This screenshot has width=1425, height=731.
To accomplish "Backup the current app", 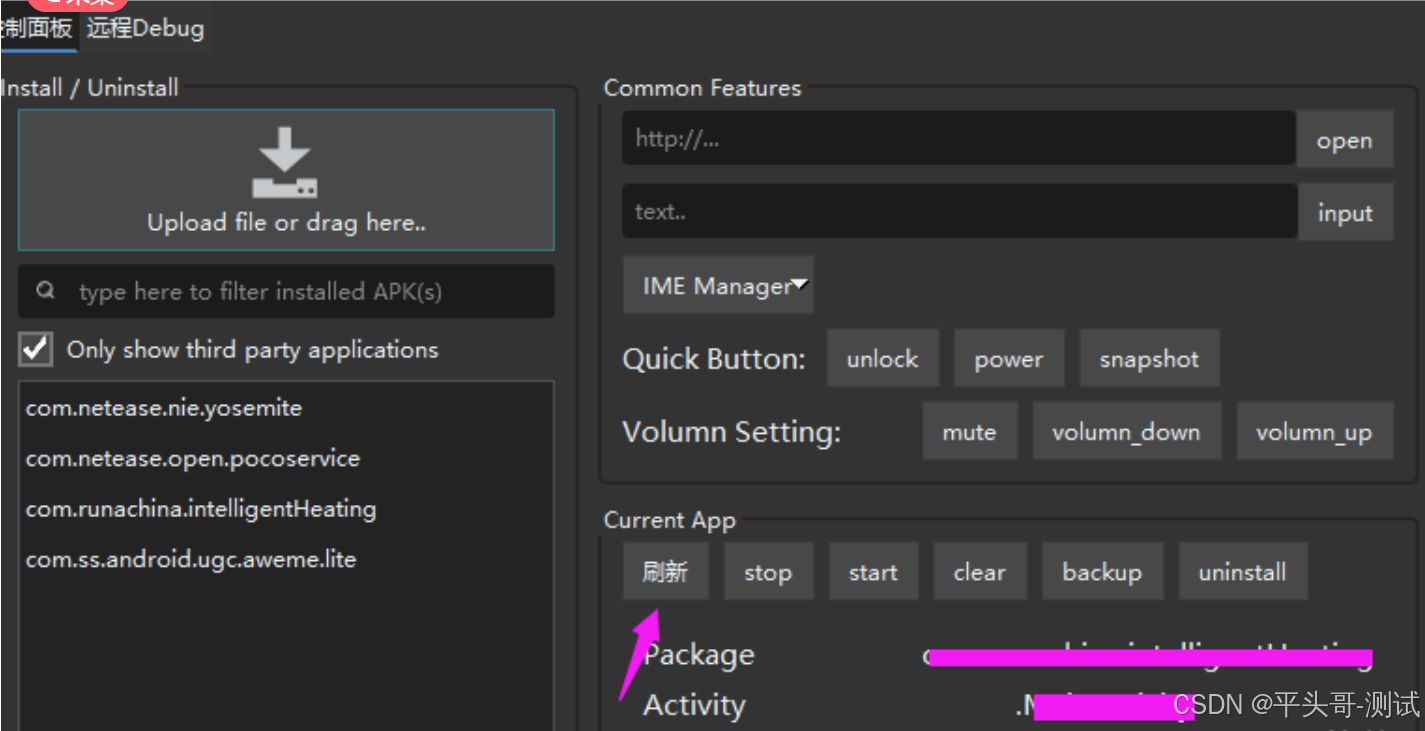I will pos(1102,572).
